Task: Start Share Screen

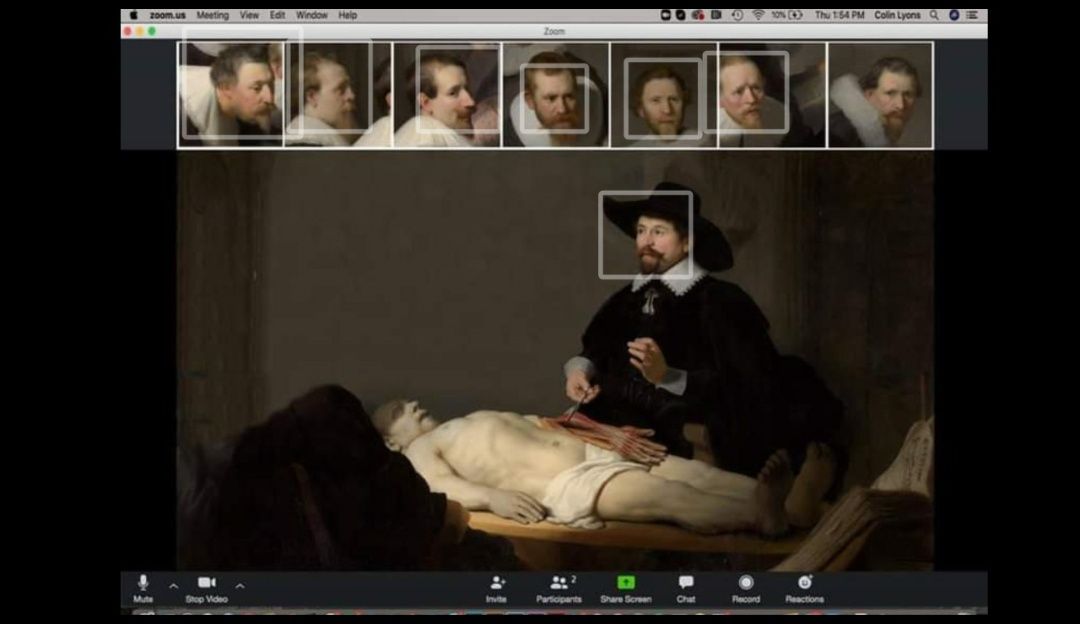Action: [x=625, y=589]
